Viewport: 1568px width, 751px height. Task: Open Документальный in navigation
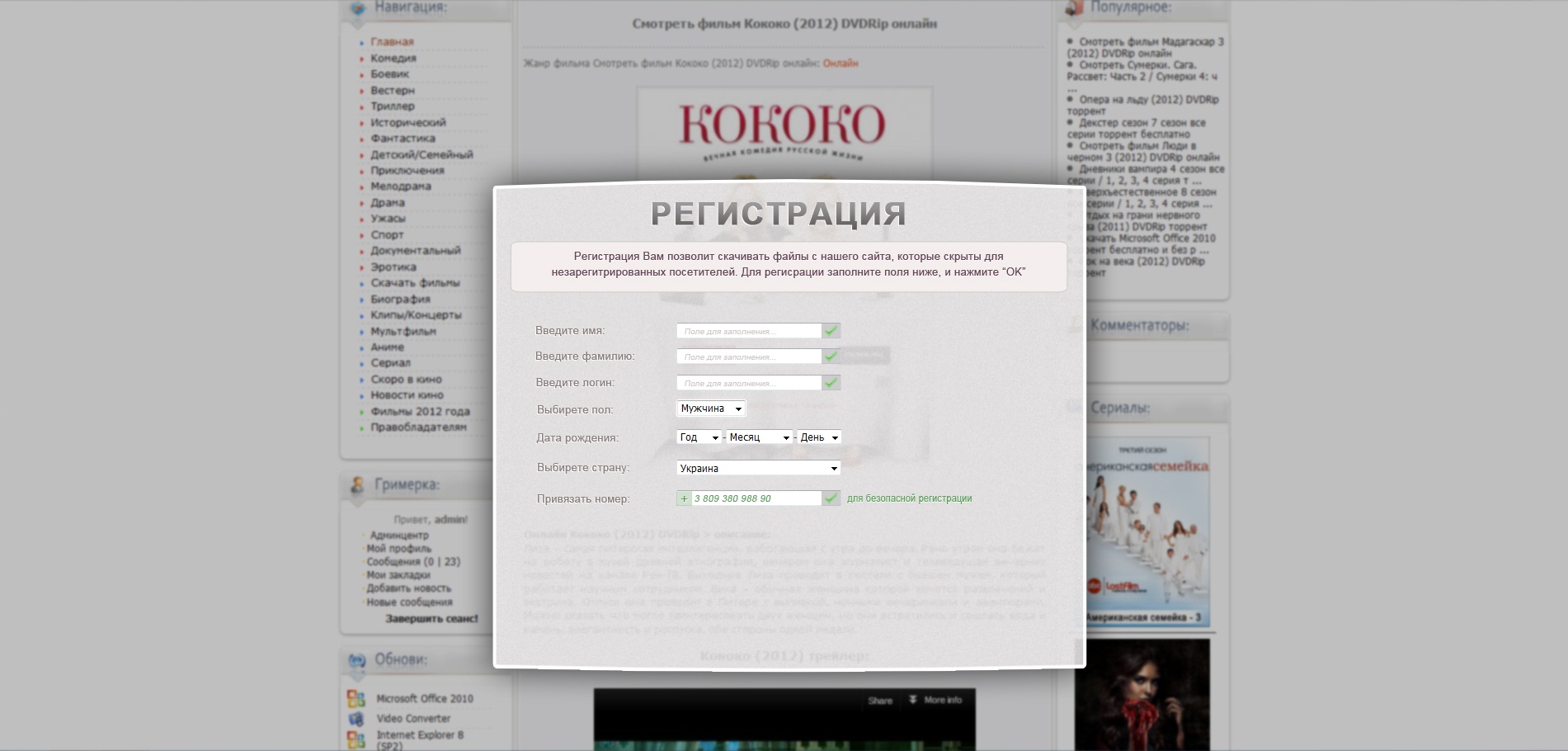[x=416, y=251]
